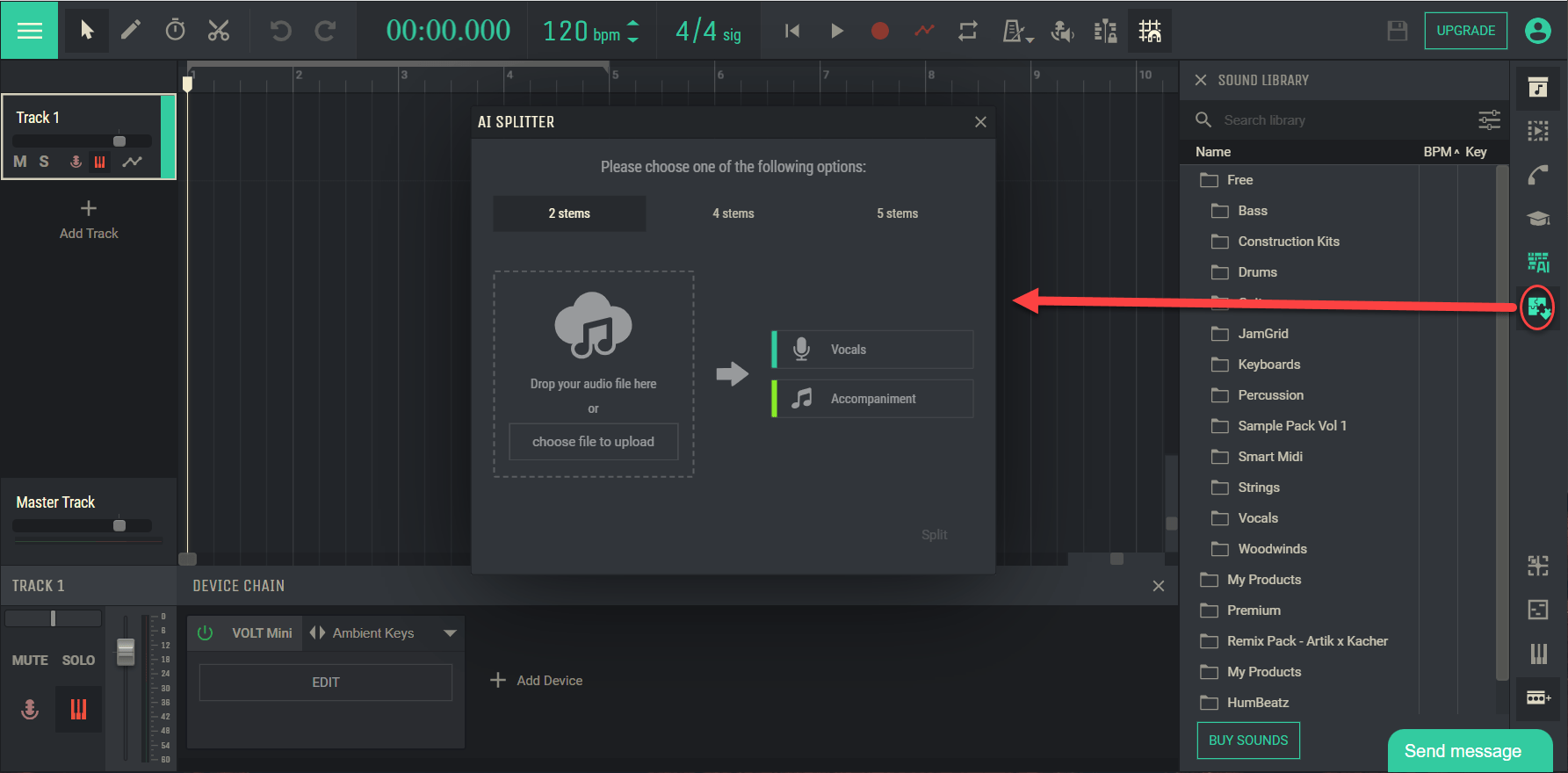Toggle the loop playback icon
Screen dimensions: 1568x773
tap(968, 31)
